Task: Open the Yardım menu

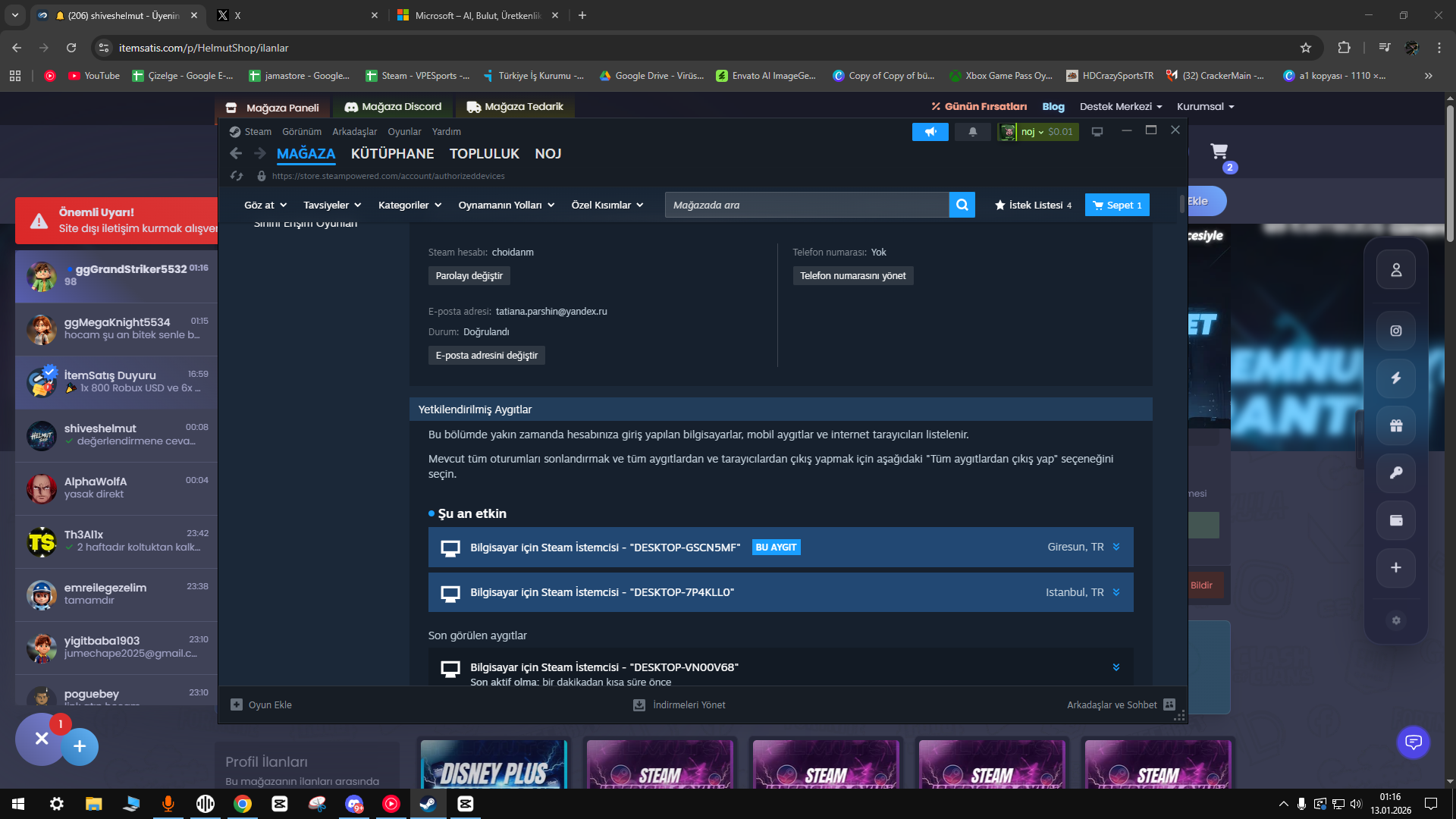Action: (446, 132)
